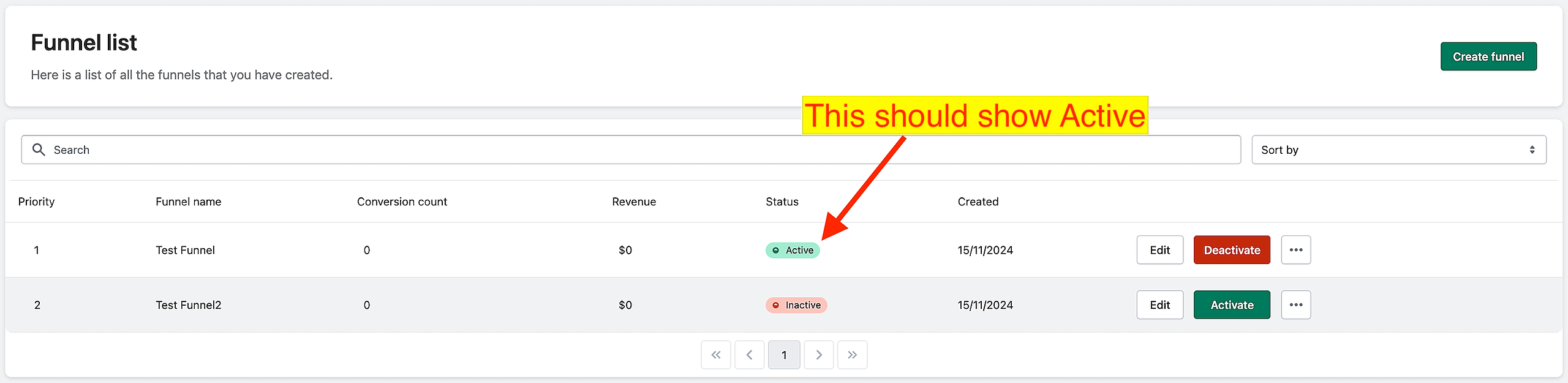Screen dimensions: 1568x383
Task: Jump to the last page
Action: pos(852,355)
